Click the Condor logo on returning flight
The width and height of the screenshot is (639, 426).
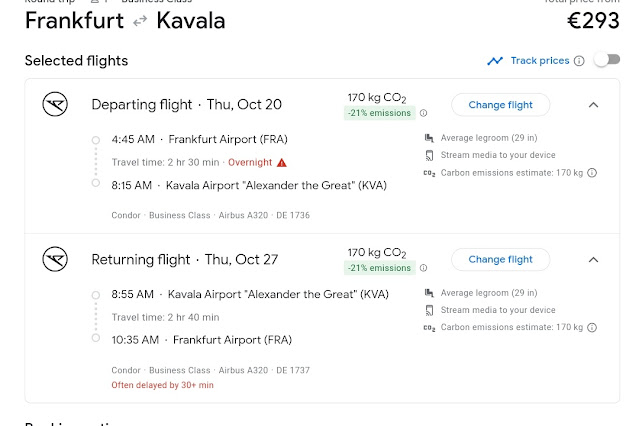[x=55, y=260]
